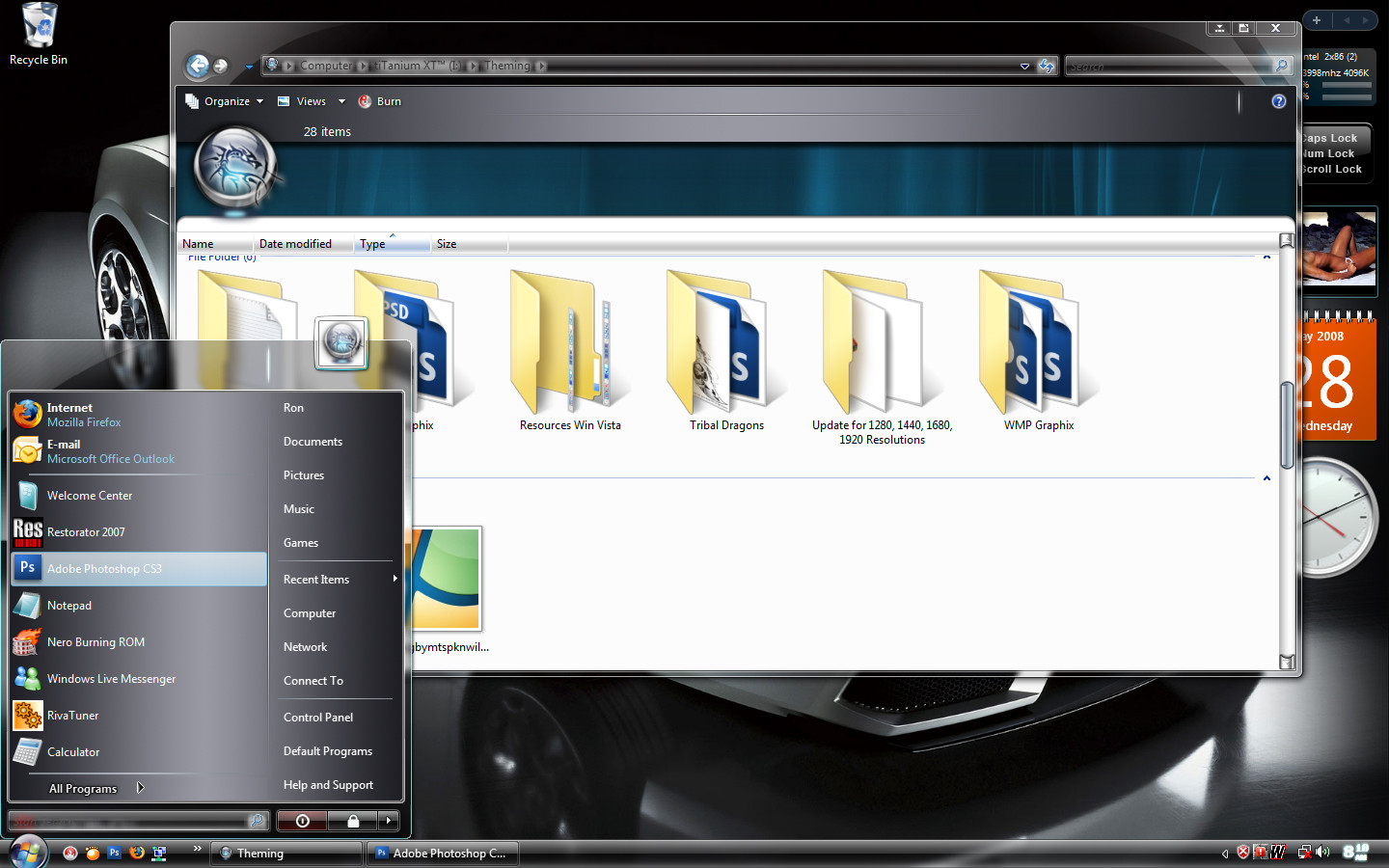Screen dimensions: 1389x868
Task: Expand the Views dropdown arrow
Action: point(341,101)
